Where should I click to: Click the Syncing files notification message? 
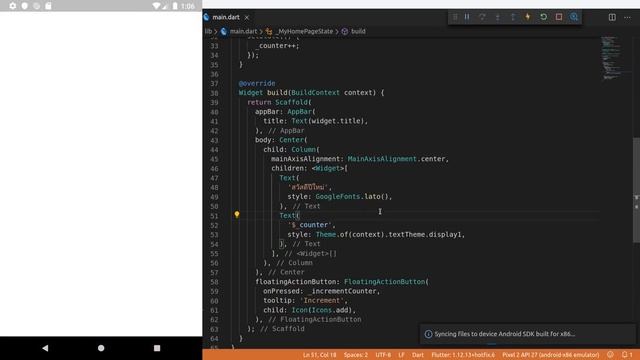[504, 334]
